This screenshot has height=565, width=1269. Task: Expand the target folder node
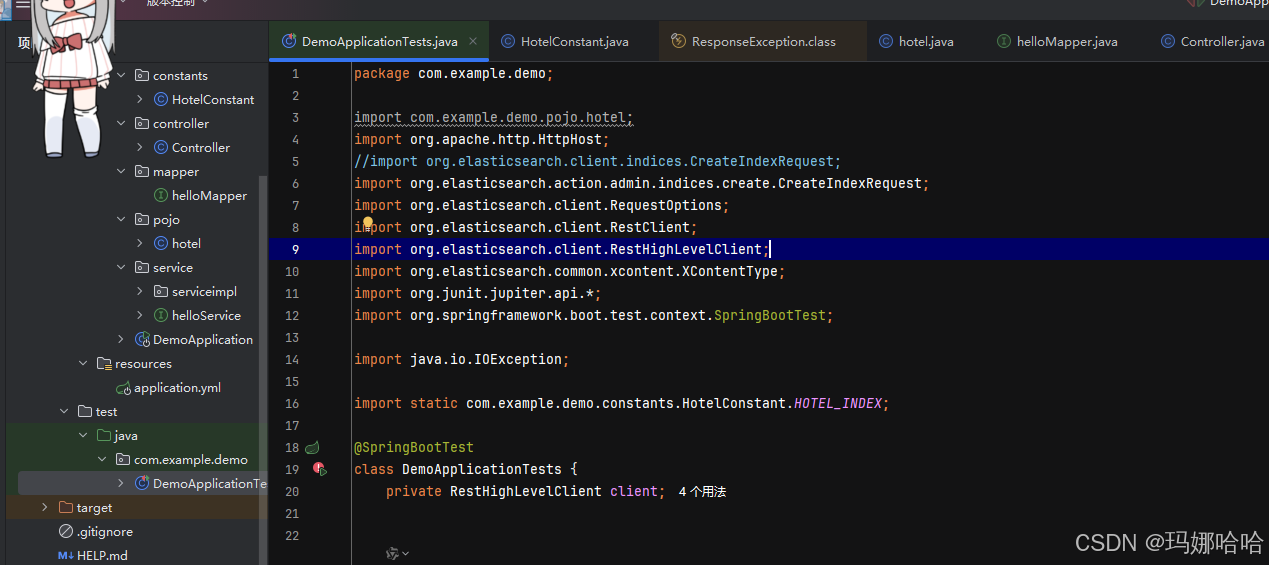(x=45, y=507)
